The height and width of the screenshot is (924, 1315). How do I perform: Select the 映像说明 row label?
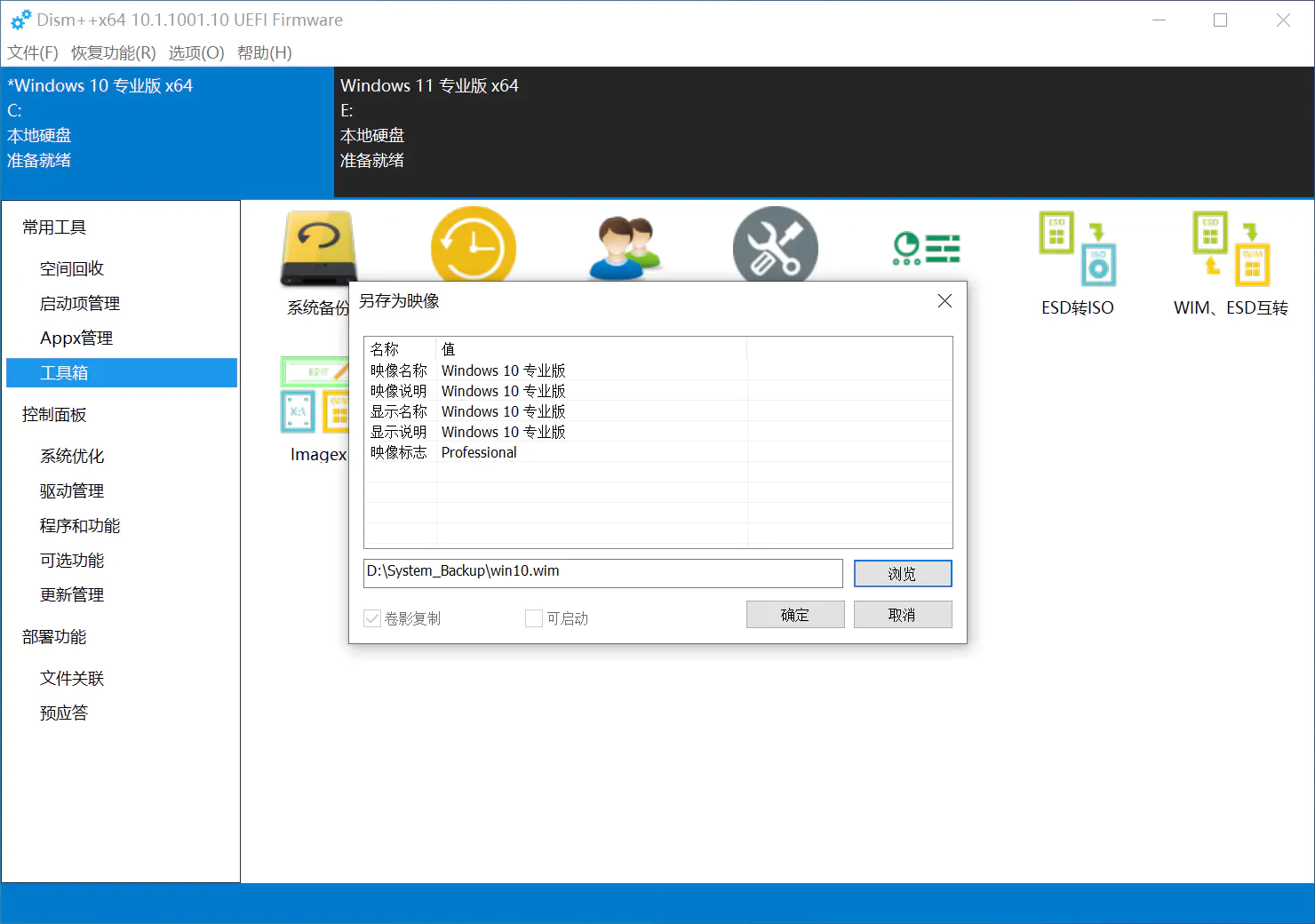click(x=399, y=391)
